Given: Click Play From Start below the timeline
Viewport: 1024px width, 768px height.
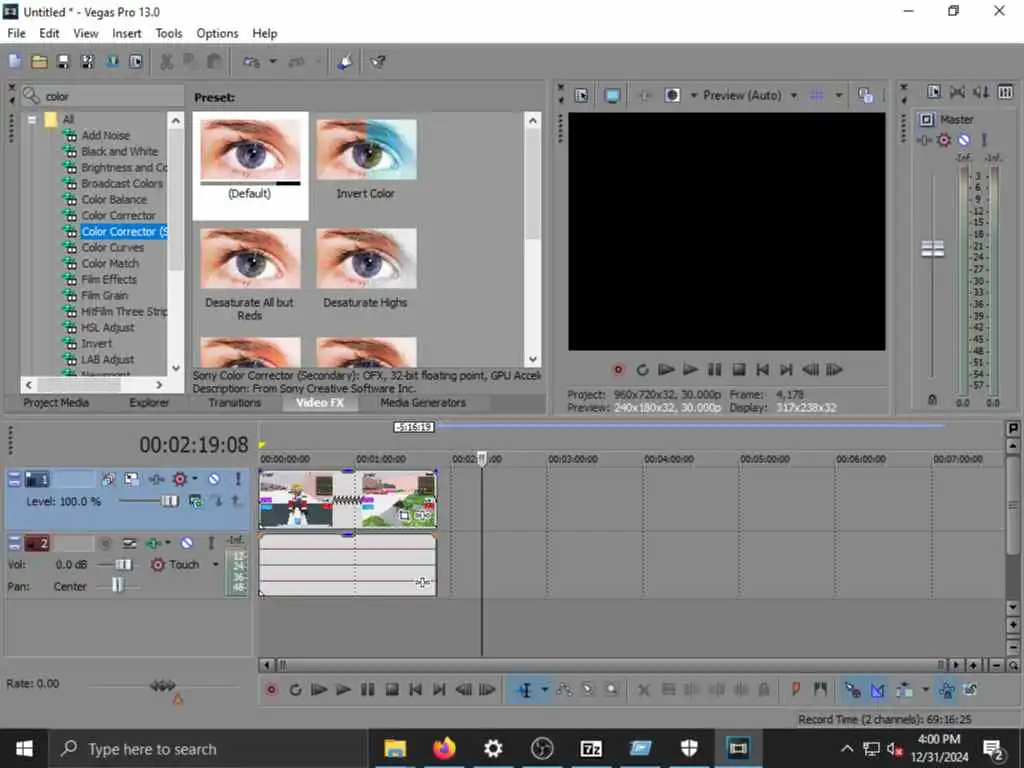Looking at the screenshot, I should point(319,690).
